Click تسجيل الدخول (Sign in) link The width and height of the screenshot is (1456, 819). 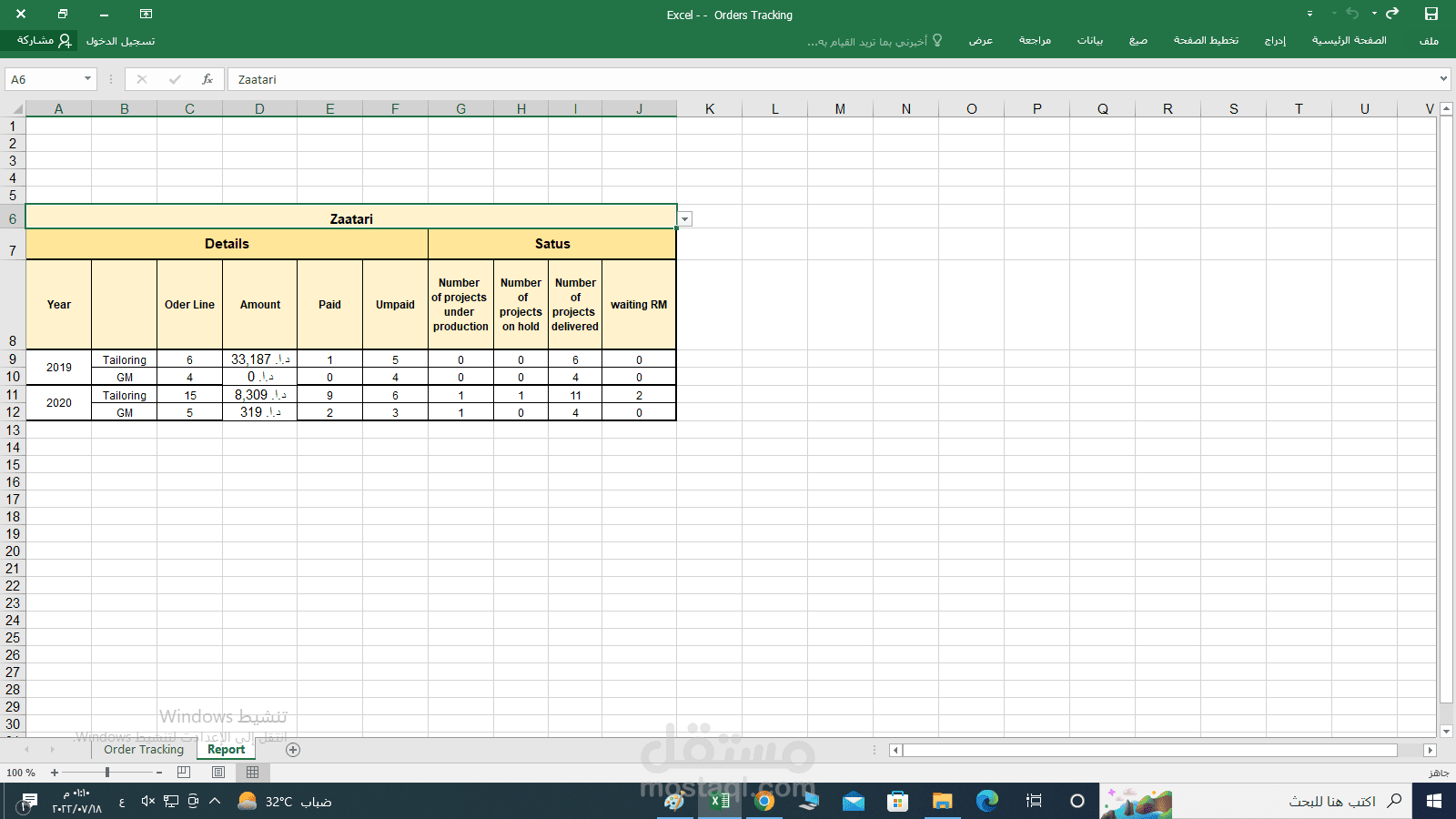(x=120, y=41)
